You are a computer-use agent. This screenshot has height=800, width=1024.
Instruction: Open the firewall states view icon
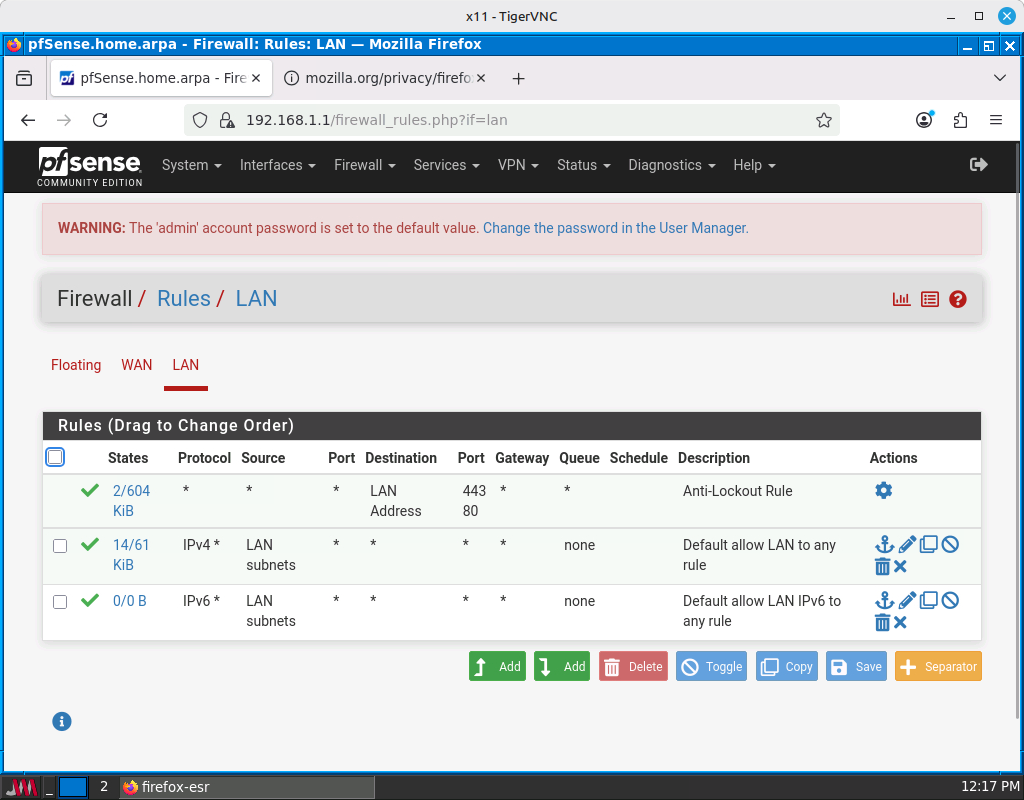click(901, 299)
